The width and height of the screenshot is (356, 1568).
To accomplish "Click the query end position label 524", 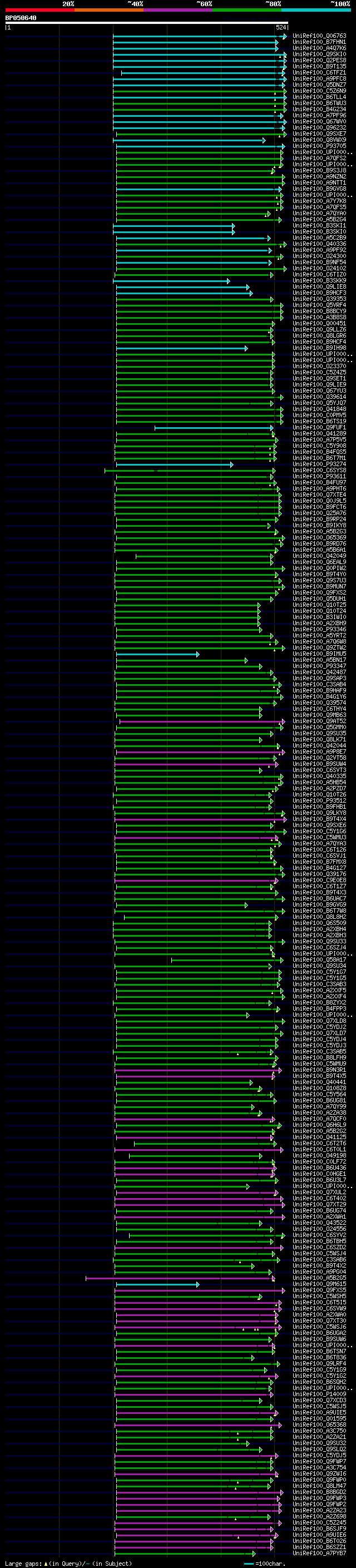I will [x=280, y=28].
